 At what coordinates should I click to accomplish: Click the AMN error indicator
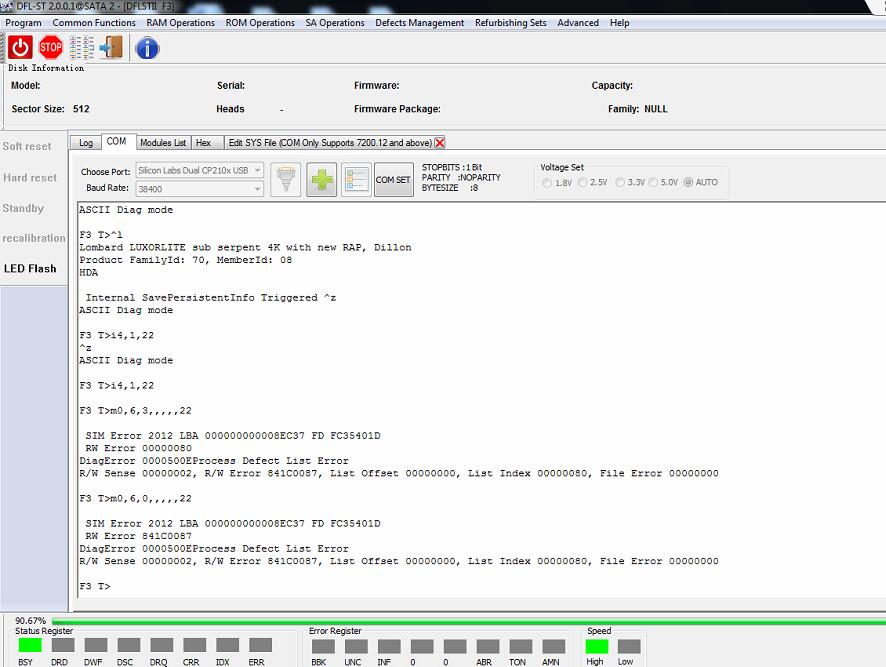point(554,646)
